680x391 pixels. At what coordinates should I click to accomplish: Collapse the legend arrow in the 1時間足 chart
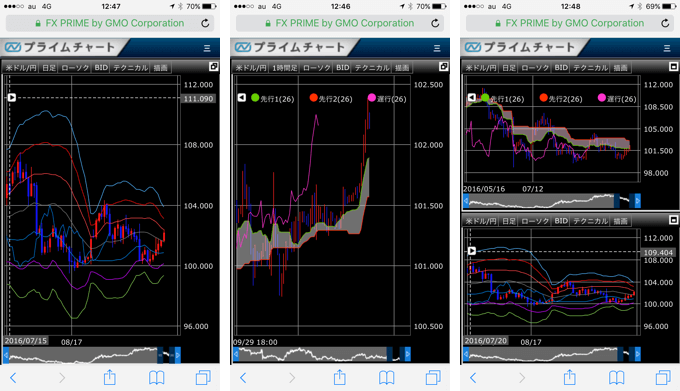click(242, 98)
